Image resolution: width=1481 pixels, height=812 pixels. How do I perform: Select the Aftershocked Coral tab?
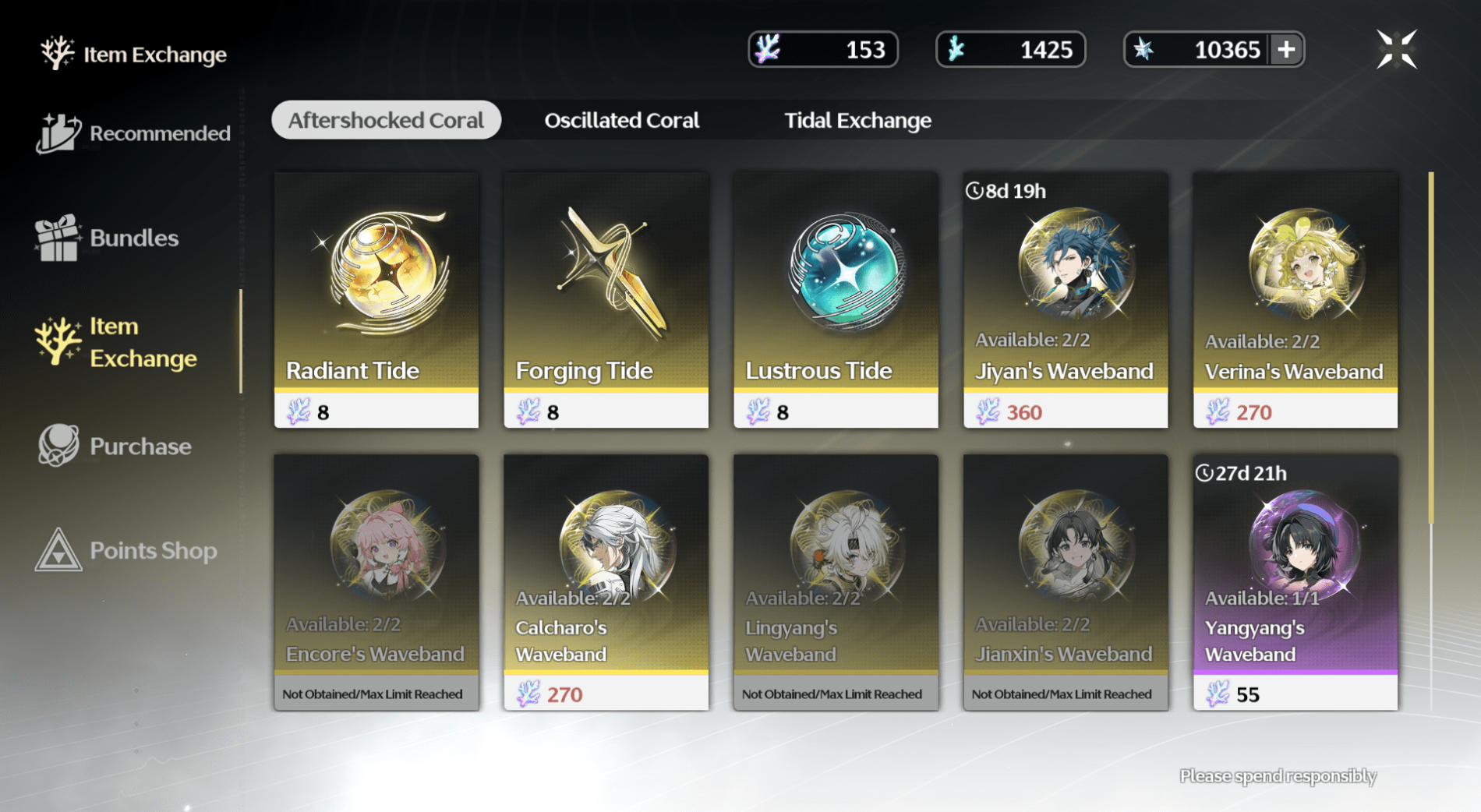pos(386,120)
